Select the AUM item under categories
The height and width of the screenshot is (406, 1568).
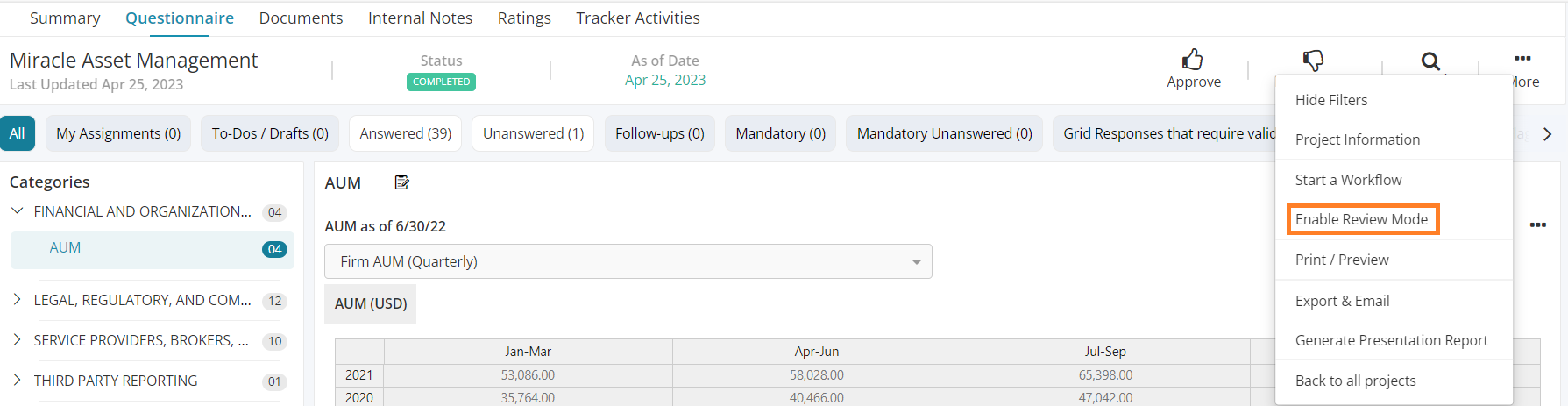(153, 250)
